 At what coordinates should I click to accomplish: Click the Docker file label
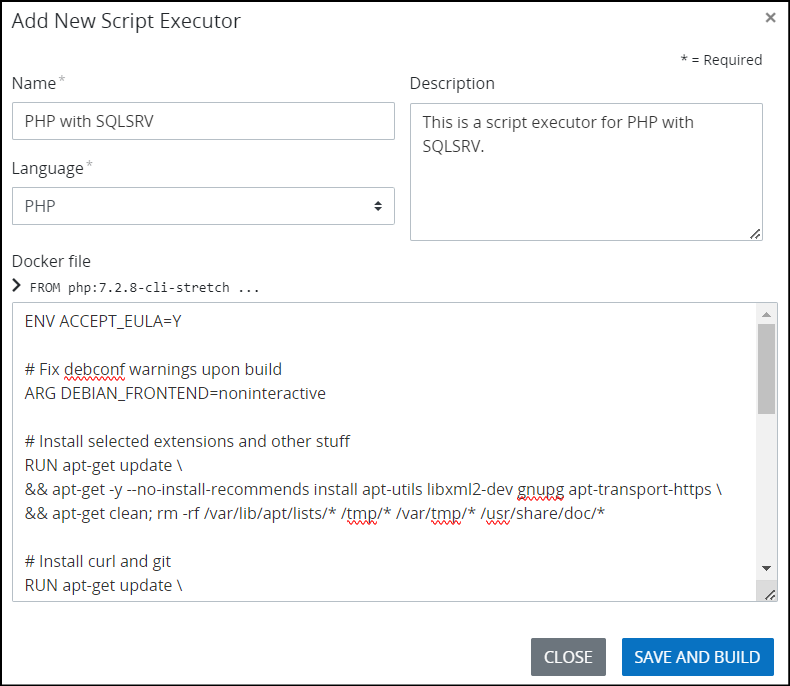(51, 261)
